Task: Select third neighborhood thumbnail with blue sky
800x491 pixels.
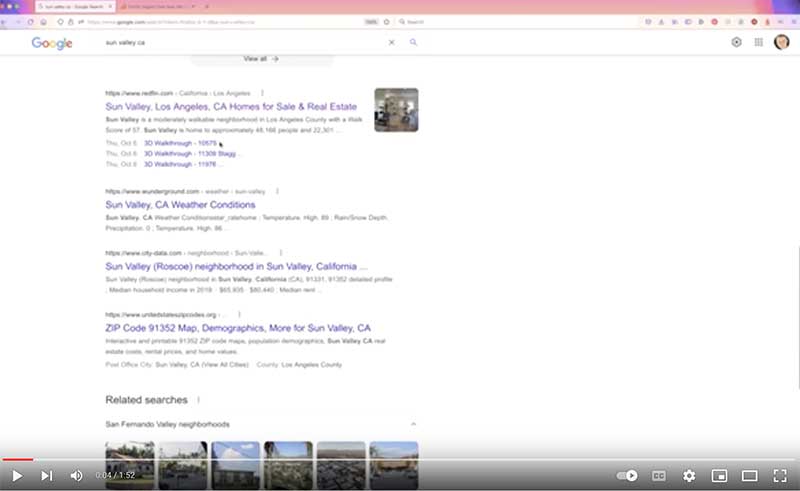Action: (x=235, y=465)
